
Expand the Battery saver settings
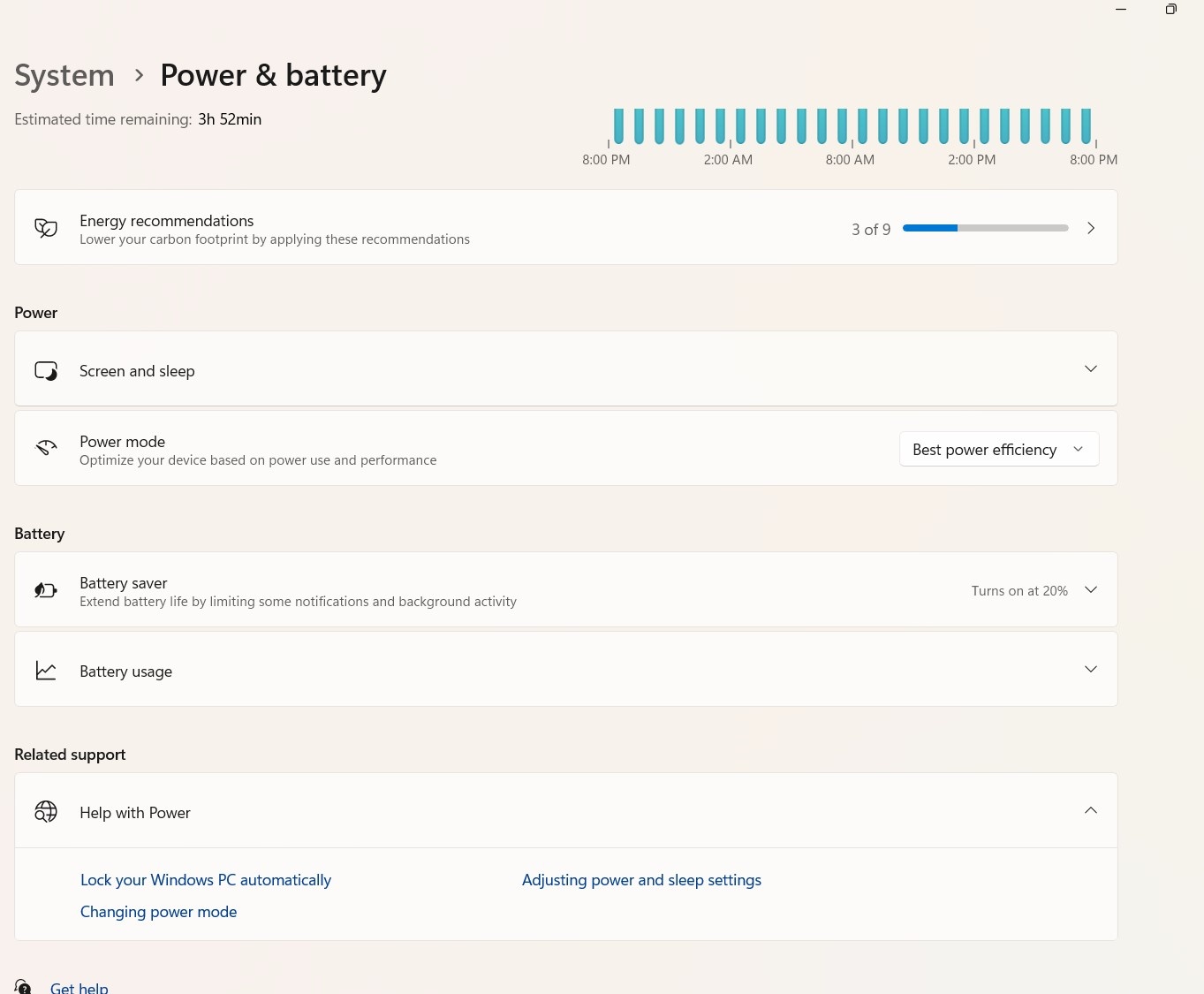coord(1090,589)
